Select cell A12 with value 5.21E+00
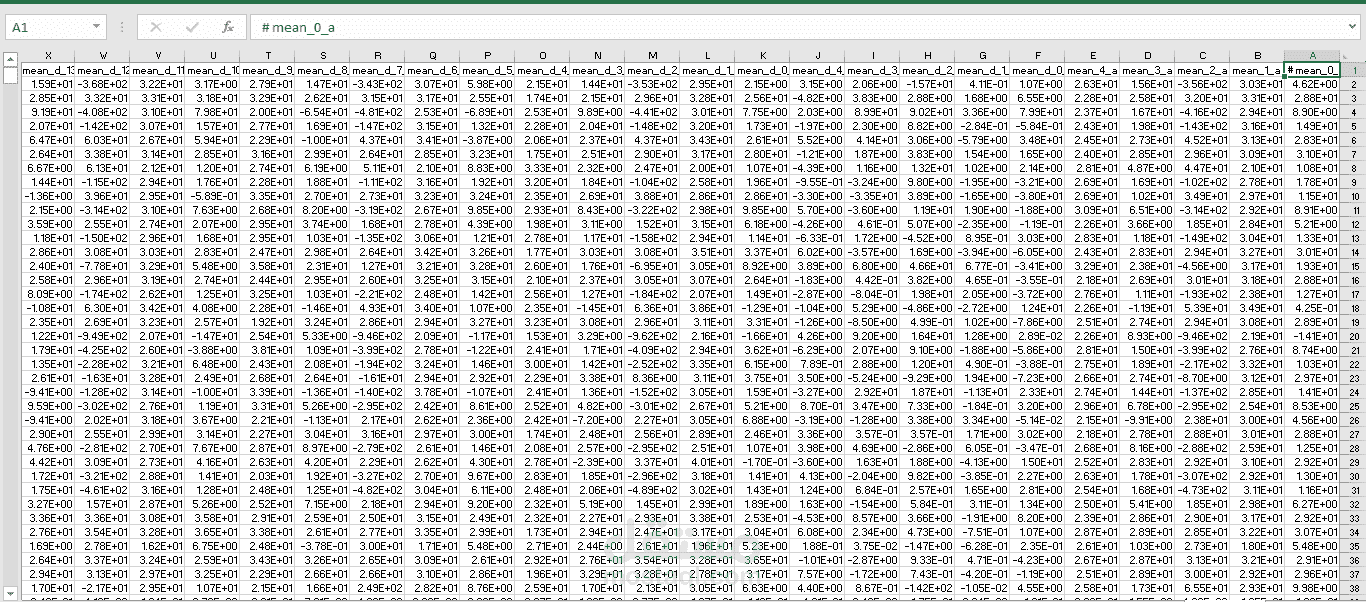Screen dimensions: 1366x602 pos(1312,224)
